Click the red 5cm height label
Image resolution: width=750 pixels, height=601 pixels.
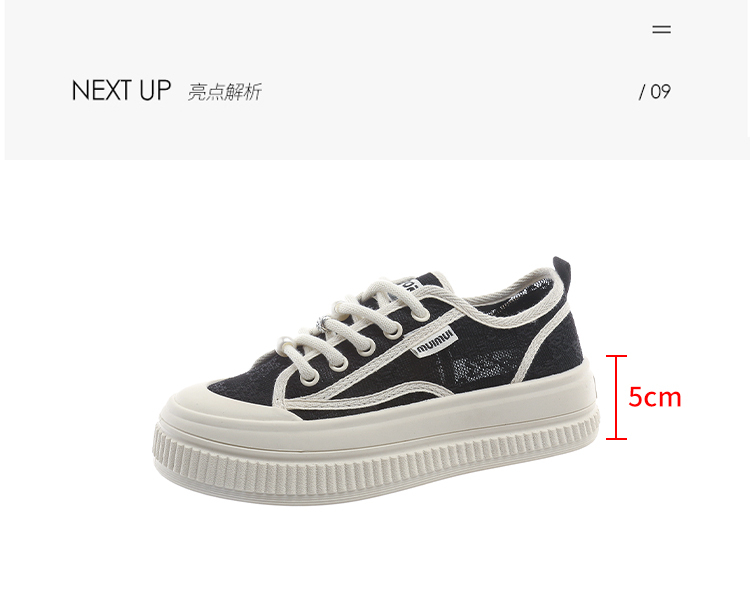655,397
